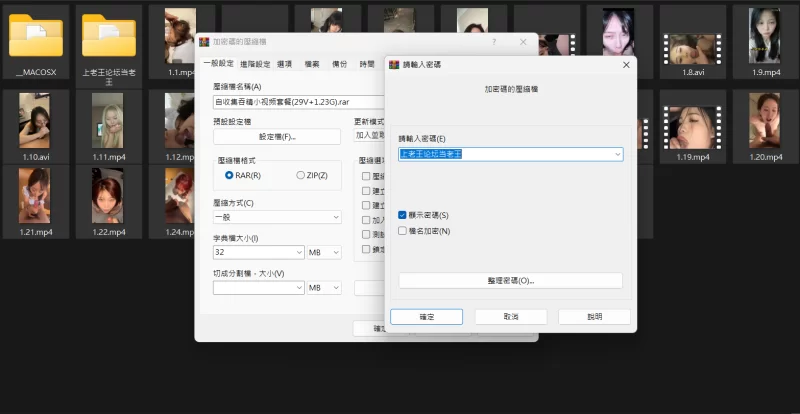This screenshot has height=414, width=800.
Task: Click the 整理密碼(O)... button
Action: point(510,281)
